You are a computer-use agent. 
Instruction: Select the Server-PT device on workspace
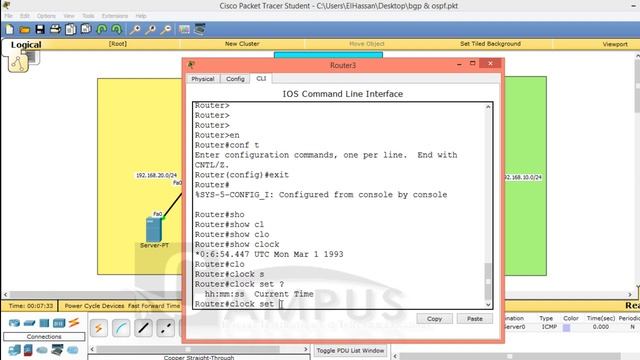(154, 230)
